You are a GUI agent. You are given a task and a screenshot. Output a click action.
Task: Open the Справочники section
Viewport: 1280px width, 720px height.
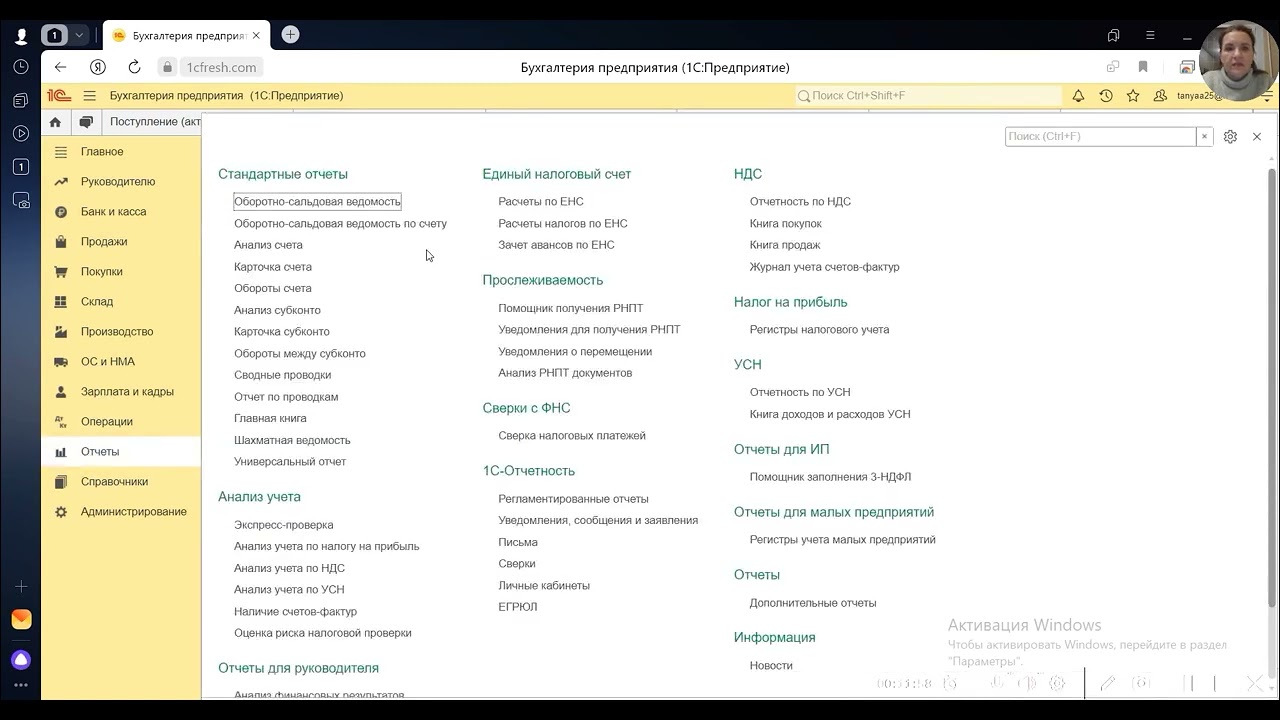click(121, 482)
